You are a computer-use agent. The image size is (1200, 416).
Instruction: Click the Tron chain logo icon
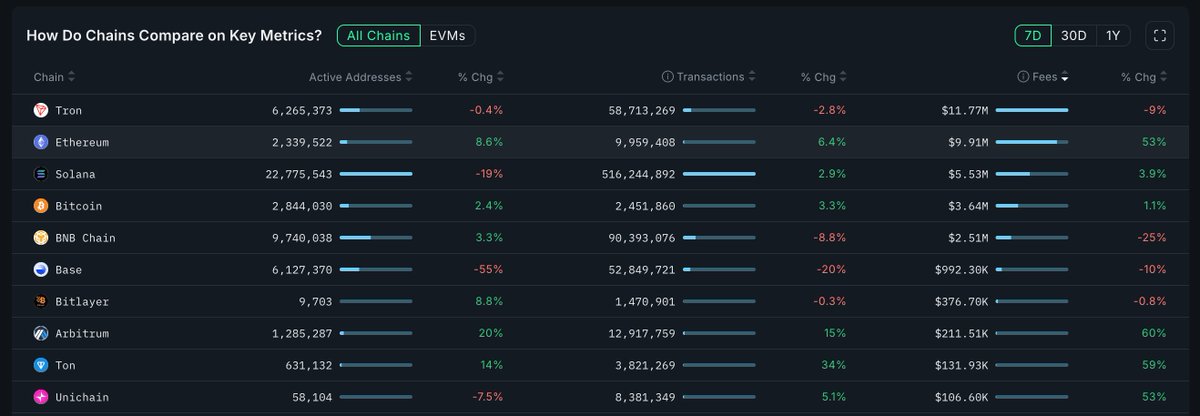tap(41, 110)
